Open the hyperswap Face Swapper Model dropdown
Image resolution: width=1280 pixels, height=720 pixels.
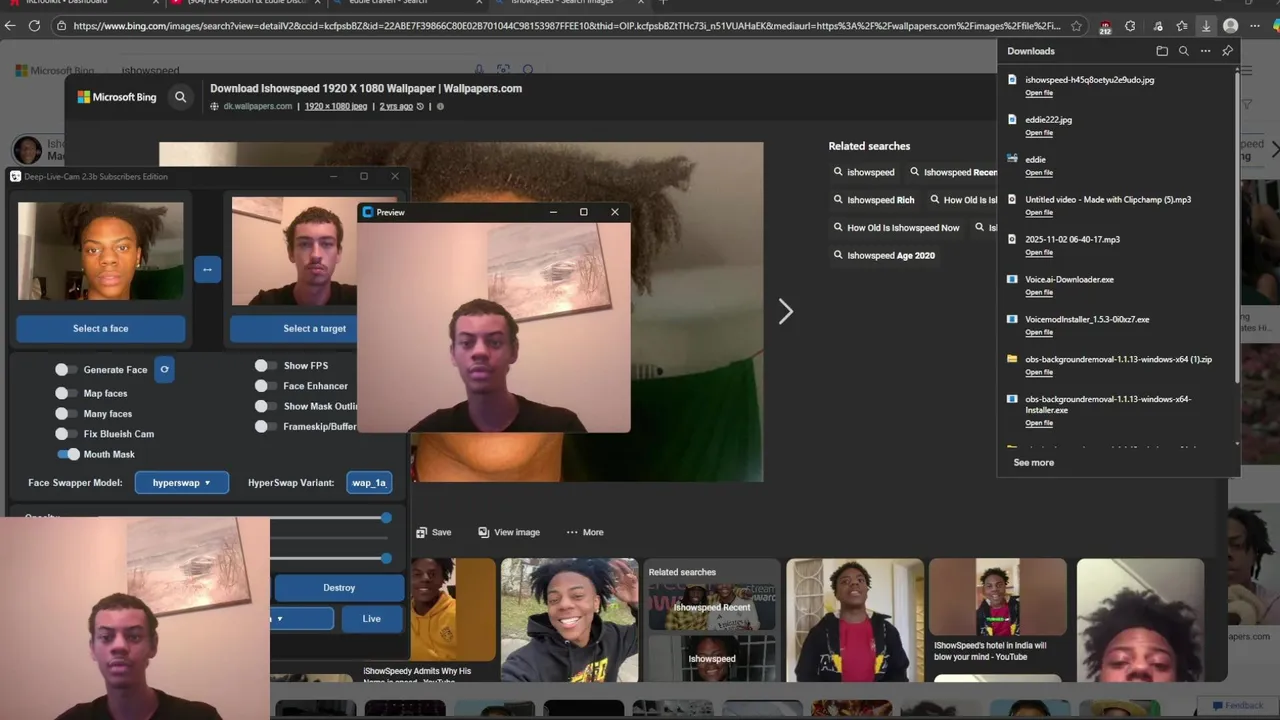pos(182,483)
